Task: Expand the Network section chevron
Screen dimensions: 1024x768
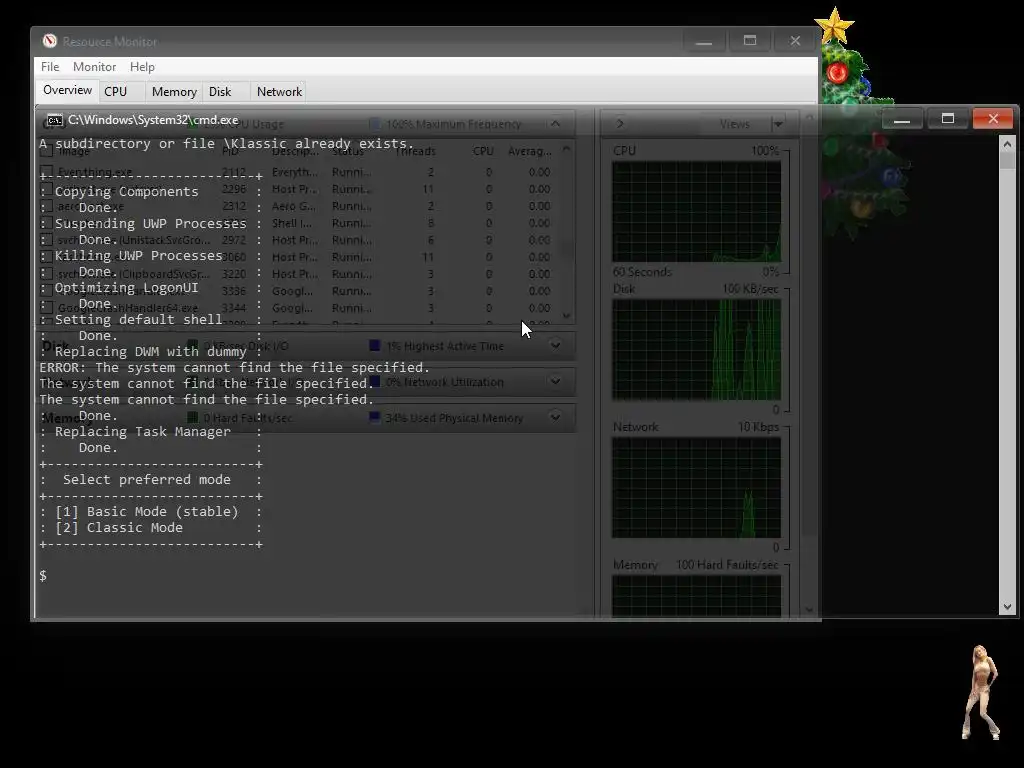Action: (555, 381)
